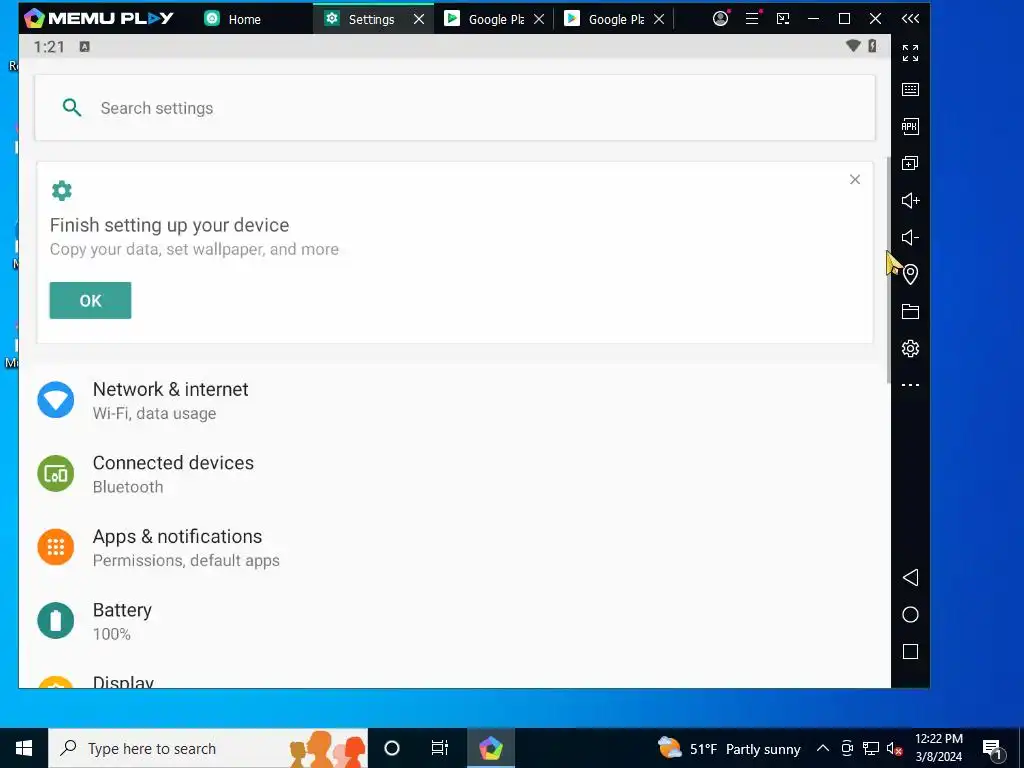Click the Search settings field

tap(455, 108)
